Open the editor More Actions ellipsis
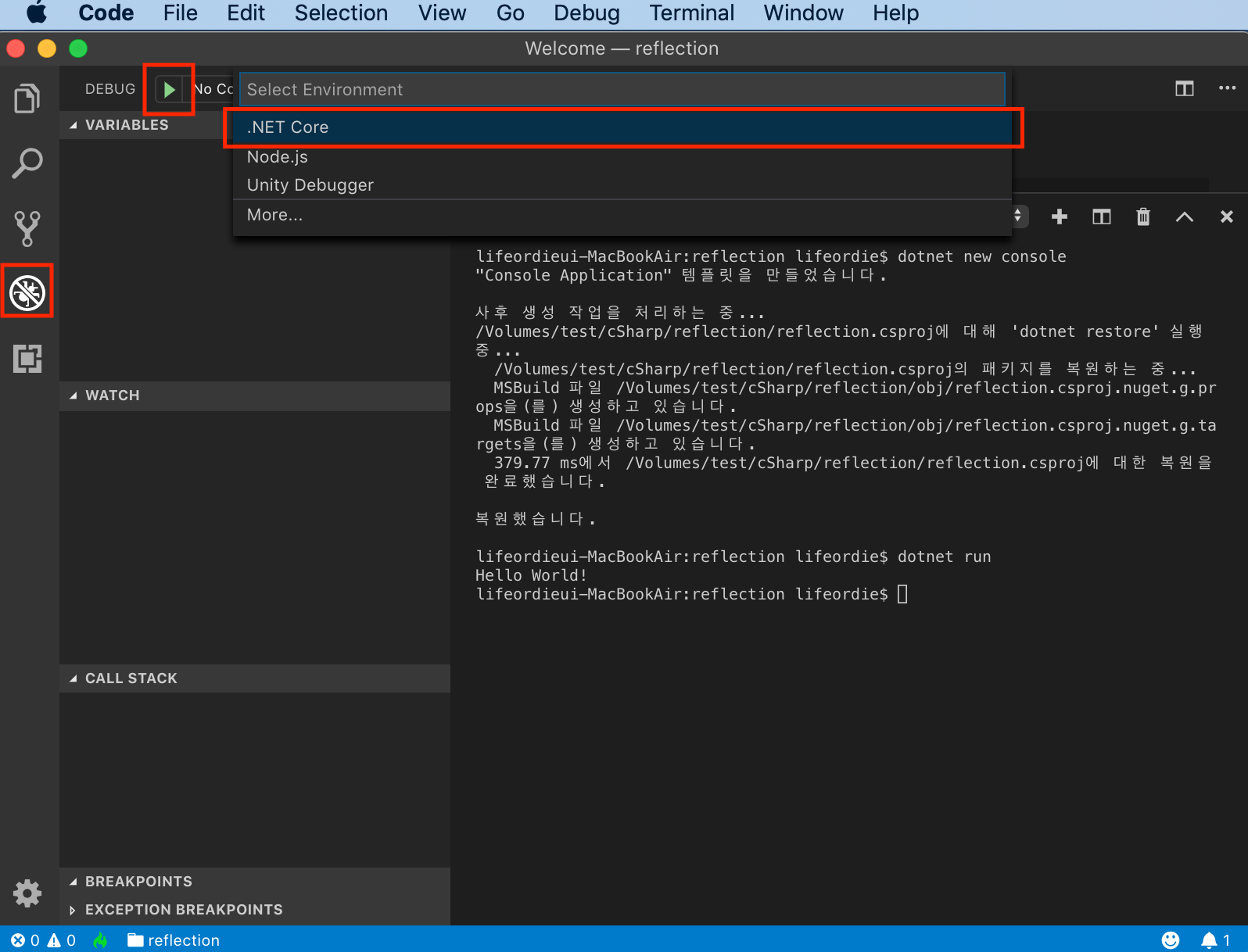This screenshot has height=952, width=1248. (x=1228, y=88)
